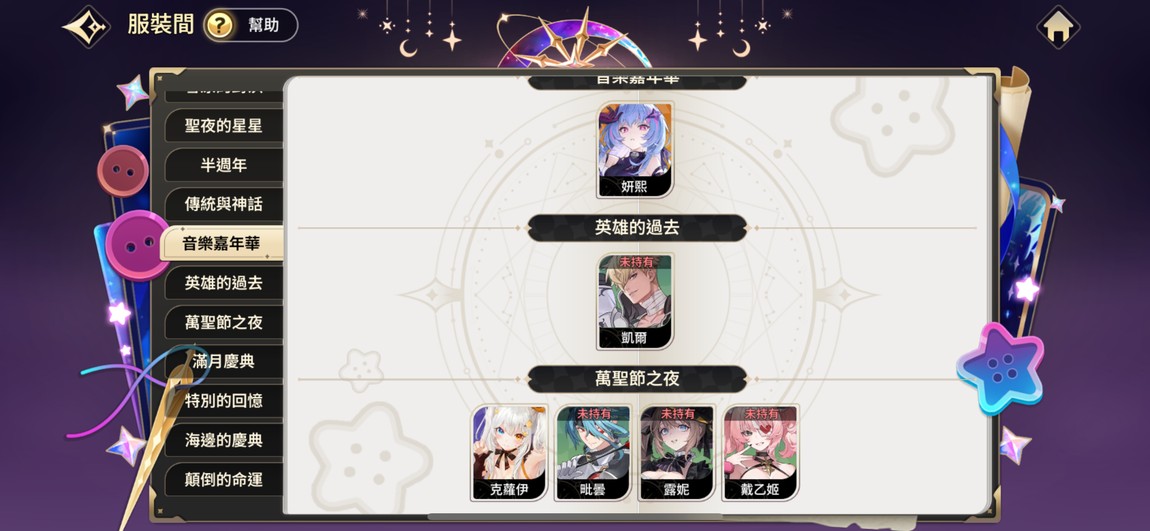Screen dimensions: 1150x531
Task: Click the yellow question mark icon
Action: click(219, 26)
